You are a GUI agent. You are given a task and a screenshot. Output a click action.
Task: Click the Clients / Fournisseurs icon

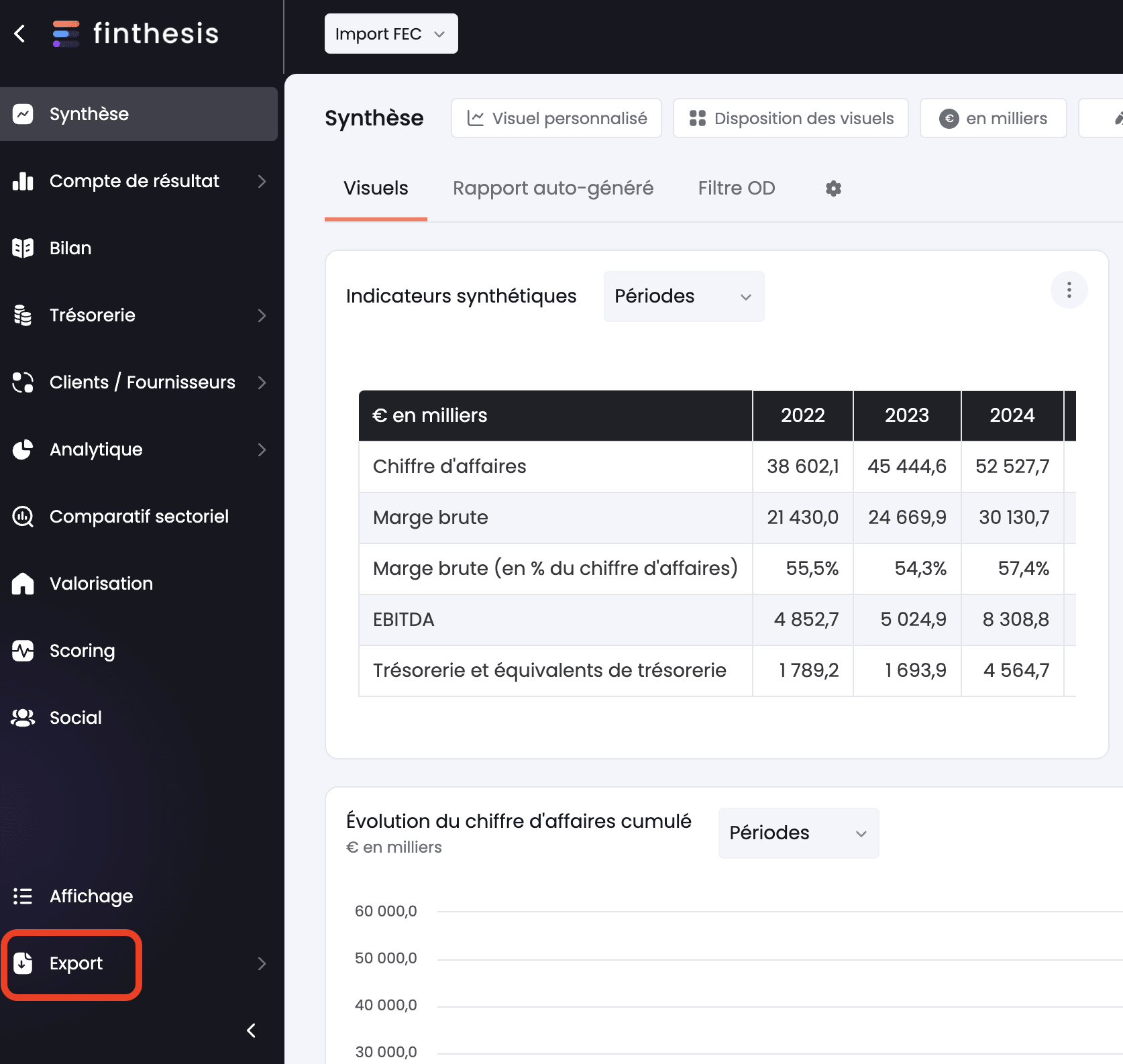point(23,382)
